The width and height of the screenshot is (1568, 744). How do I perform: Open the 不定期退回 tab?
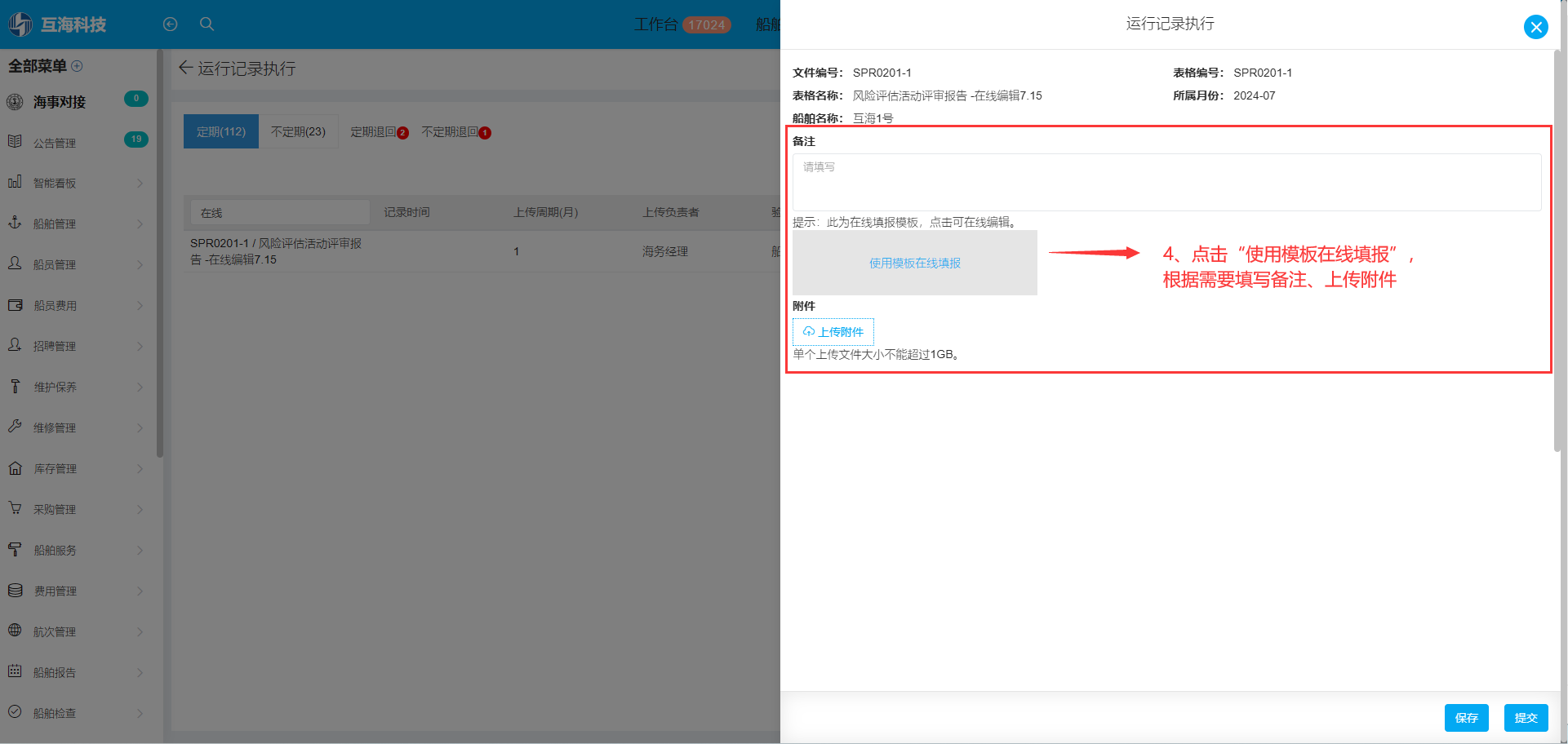pos(455,131)
